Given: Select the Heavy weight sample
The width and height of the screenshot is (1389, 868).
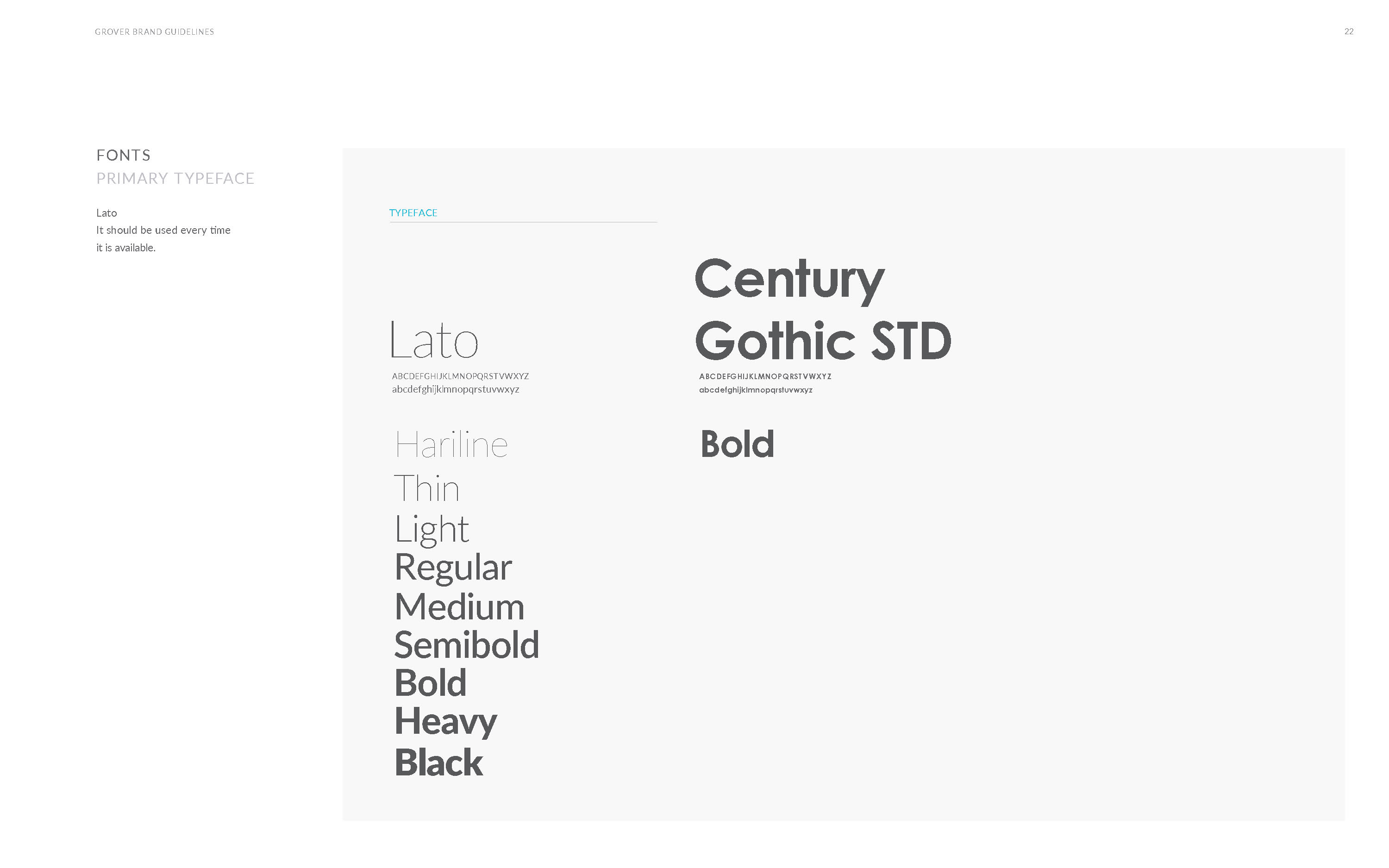Looking at the screenshot, I should [x=445, y=722].
